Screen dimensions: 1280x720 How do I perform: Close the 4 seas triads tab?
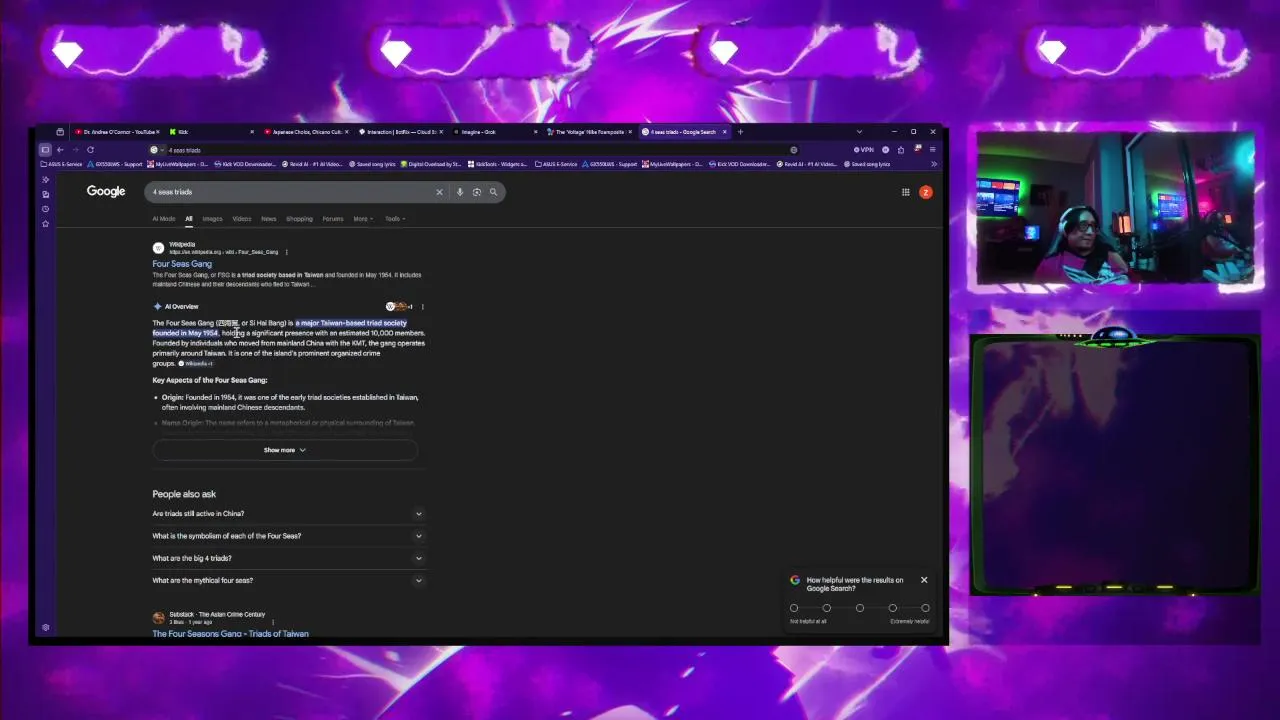[x=725, y=132]
